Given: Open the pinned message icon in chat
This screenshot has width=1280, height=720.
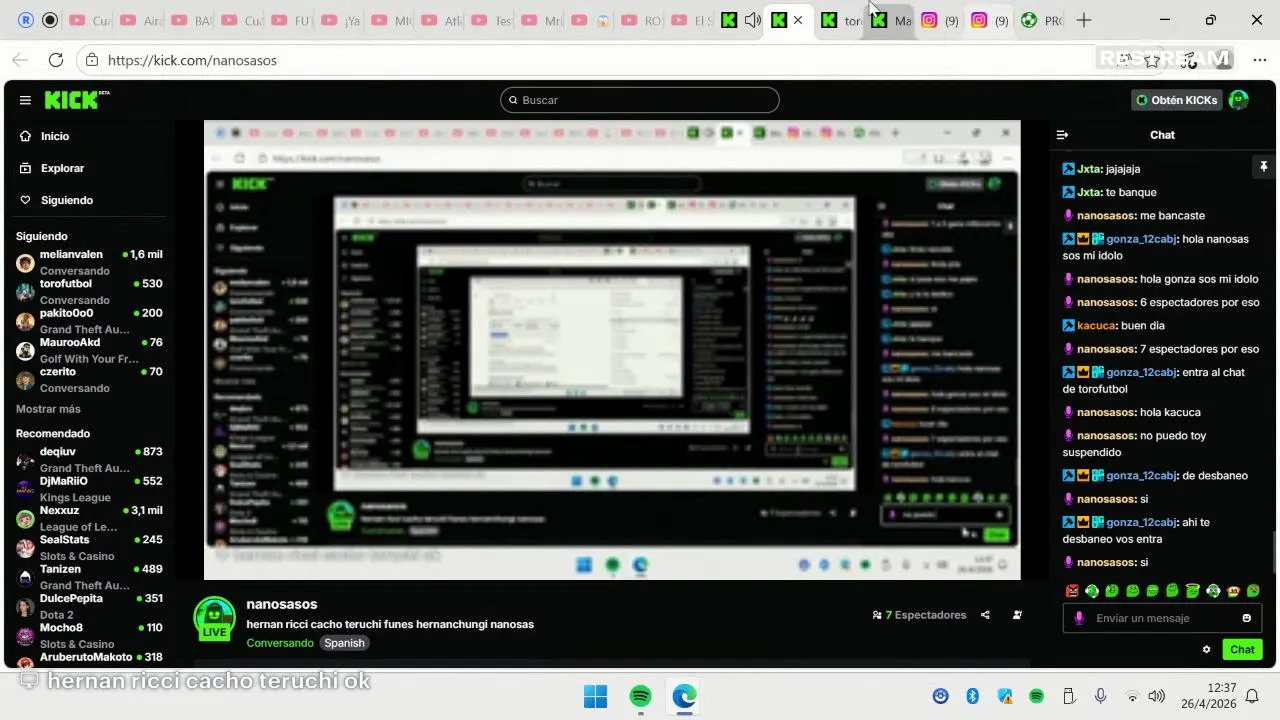Looking at the screenshot, I should coord(1264,167).
